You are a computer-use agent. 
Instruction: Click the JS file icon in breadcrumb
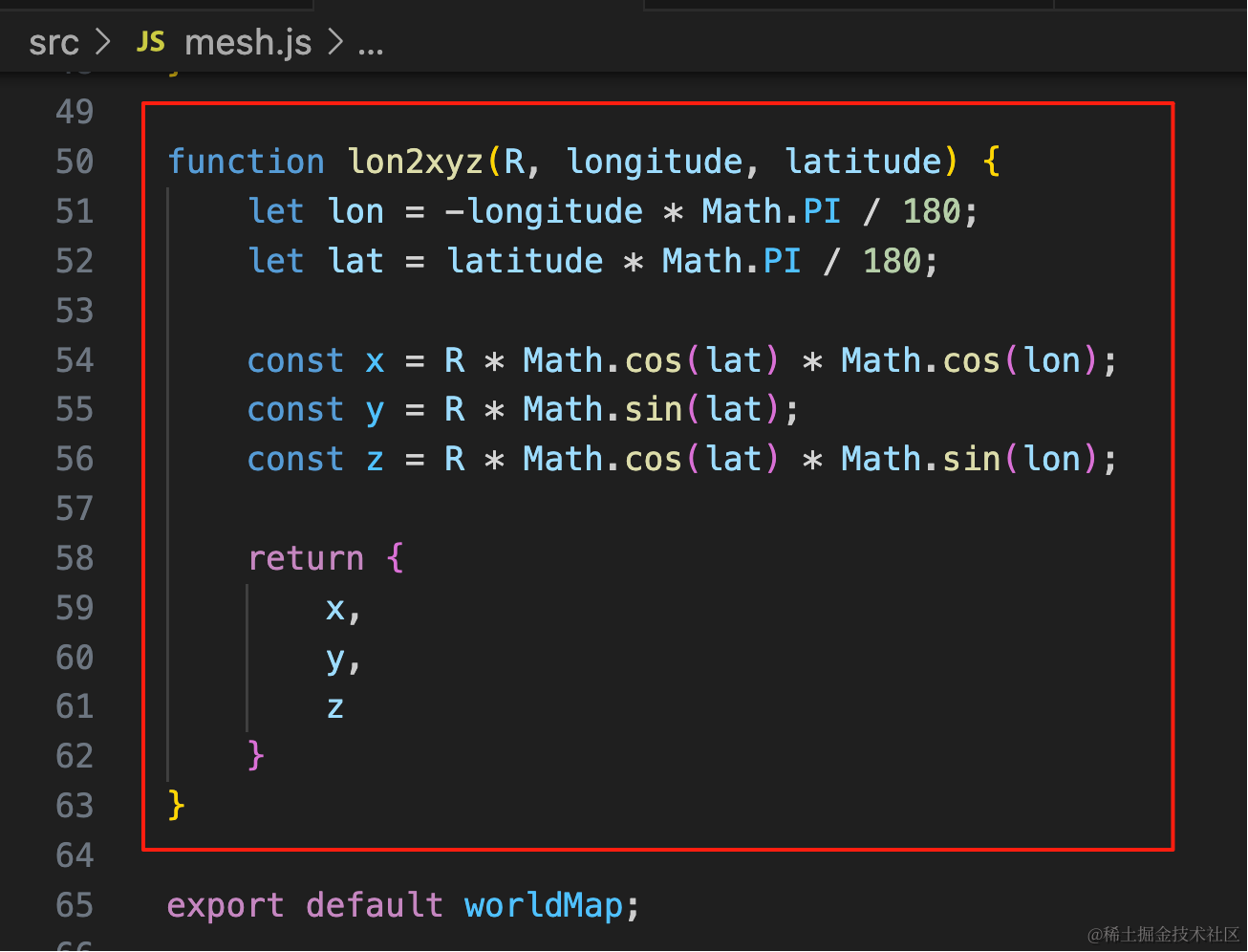pos(151,42)
